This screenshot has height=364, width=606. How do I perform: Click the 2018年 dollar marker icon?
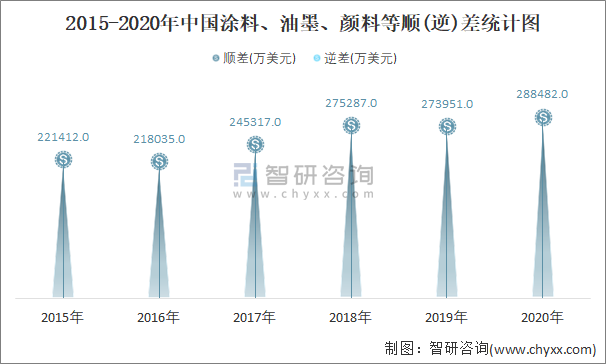pos(351,126)
